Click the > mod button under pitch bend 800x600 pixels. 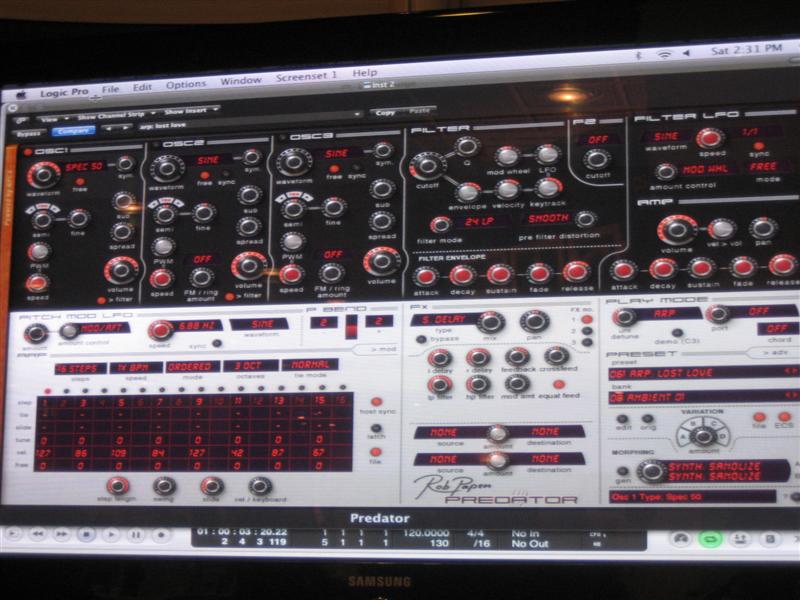378,349
